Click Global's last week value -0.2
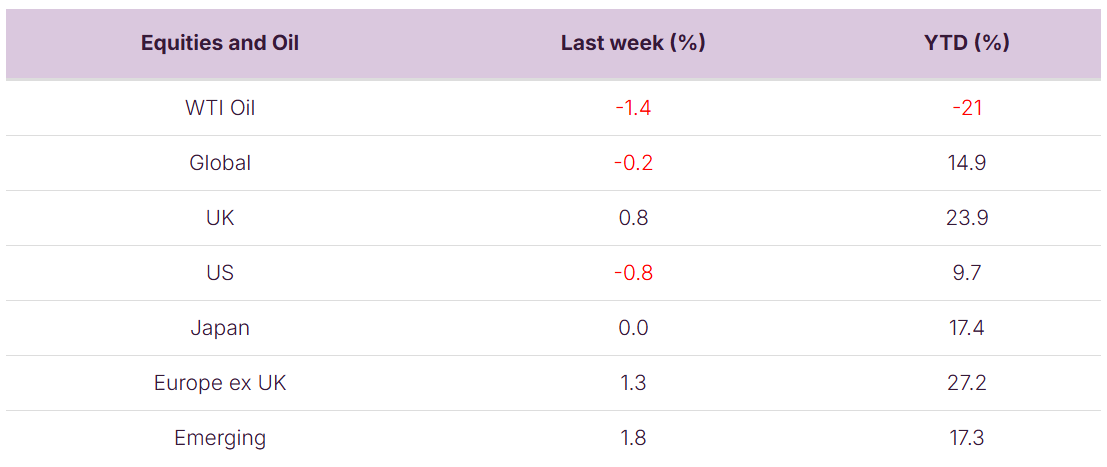This screenshot has height=467, width=1107. (633, 163)
